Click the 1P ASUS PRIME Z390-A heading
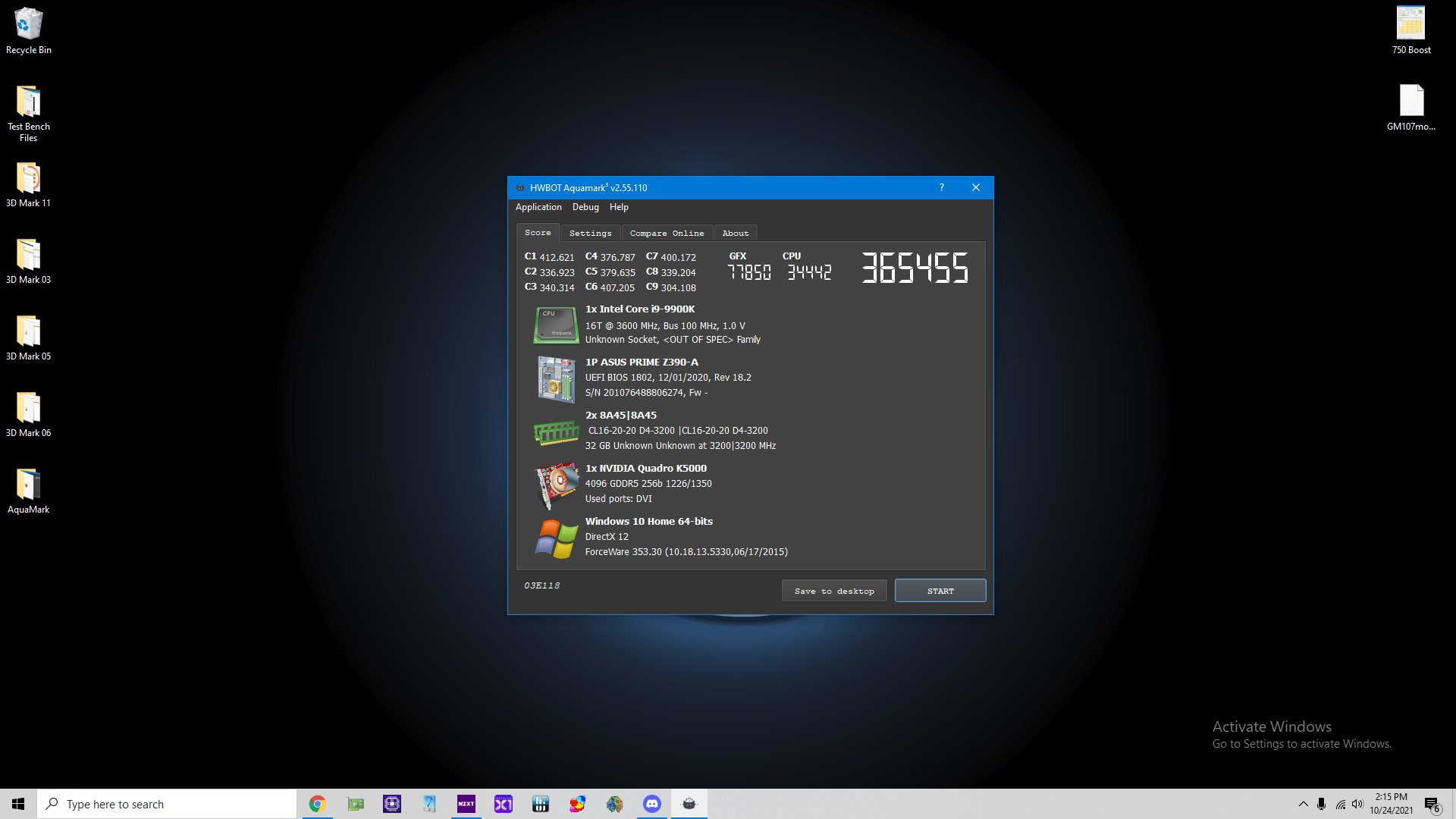 point(642,362)
